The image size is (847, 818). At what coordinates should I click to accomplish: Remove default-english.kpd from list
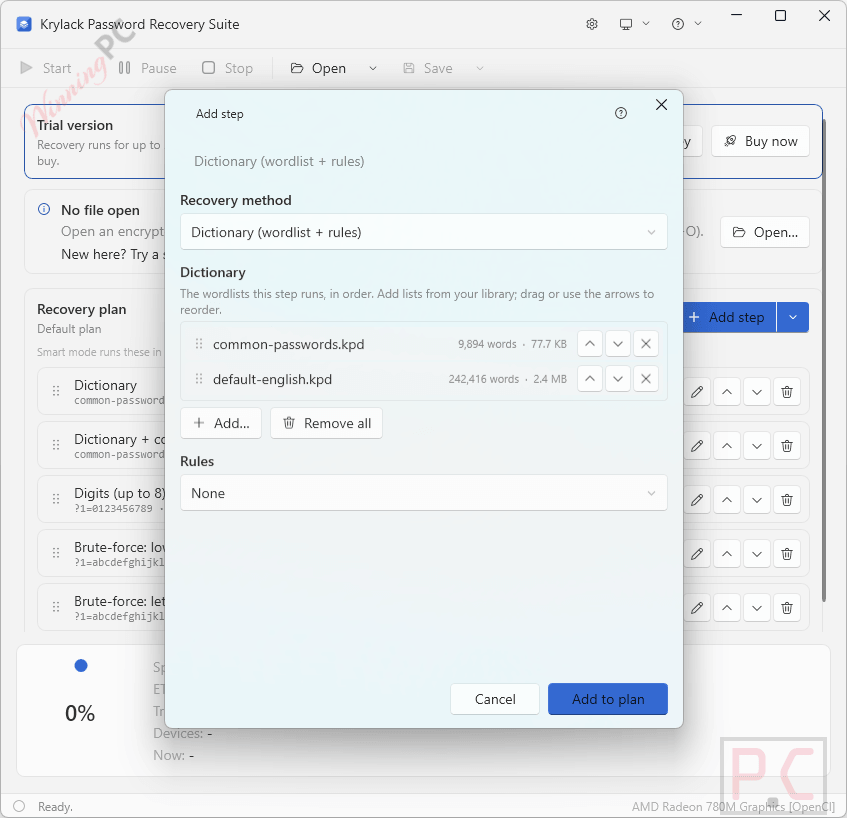tap(646, 379)
